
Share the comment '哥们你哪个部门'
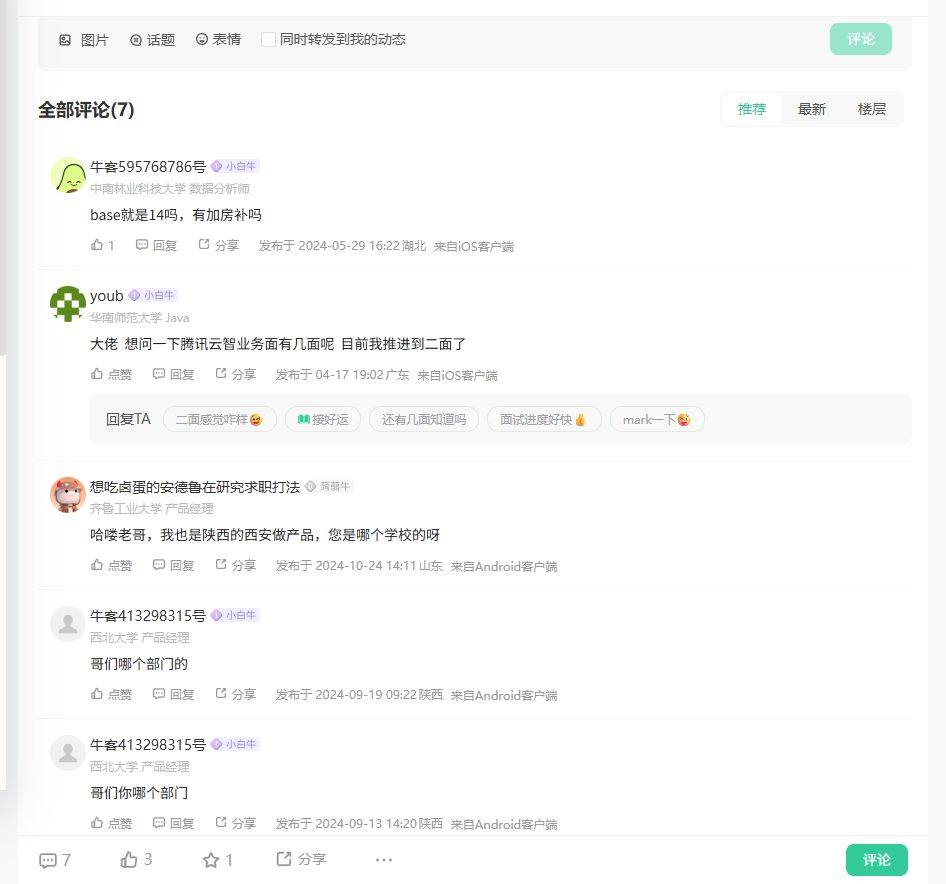coord(236,823)
